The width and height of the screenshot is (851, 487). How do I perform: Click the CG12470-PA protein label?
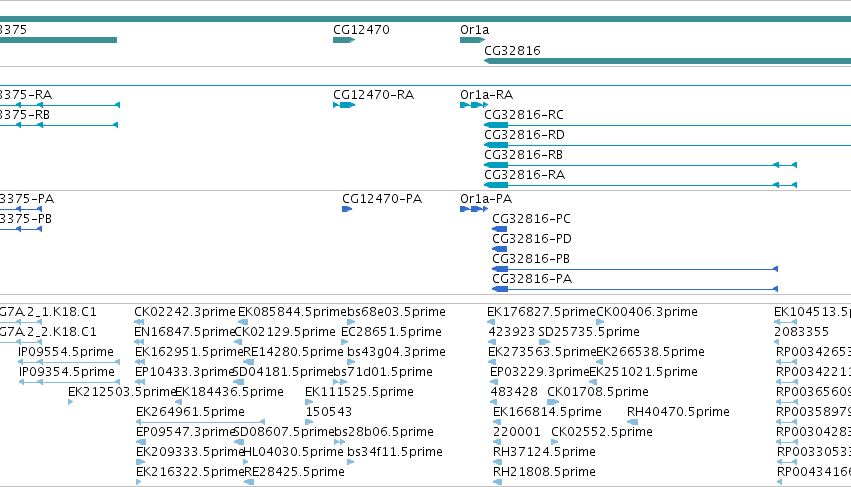[x=382, y=199]
